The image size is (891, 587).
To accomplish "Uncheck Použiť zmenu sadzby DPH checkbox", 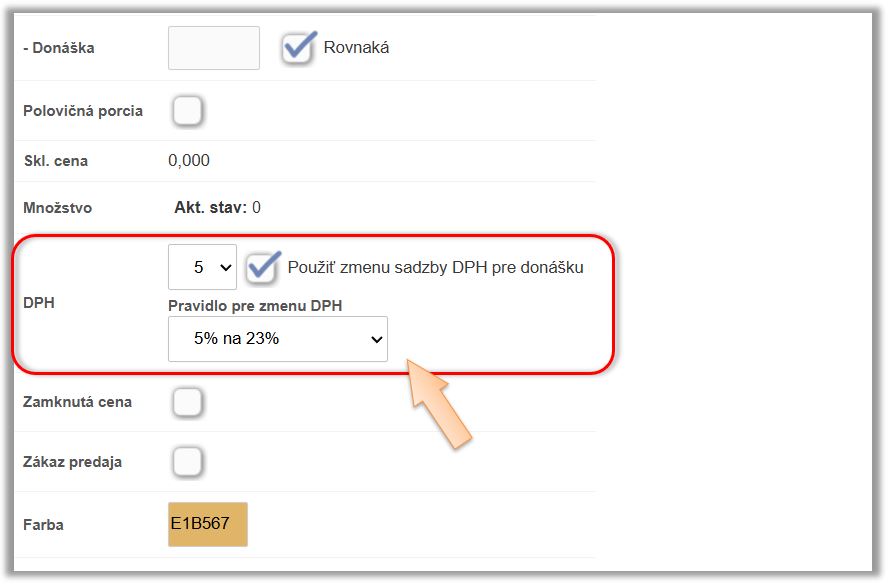I will [264, 267].
